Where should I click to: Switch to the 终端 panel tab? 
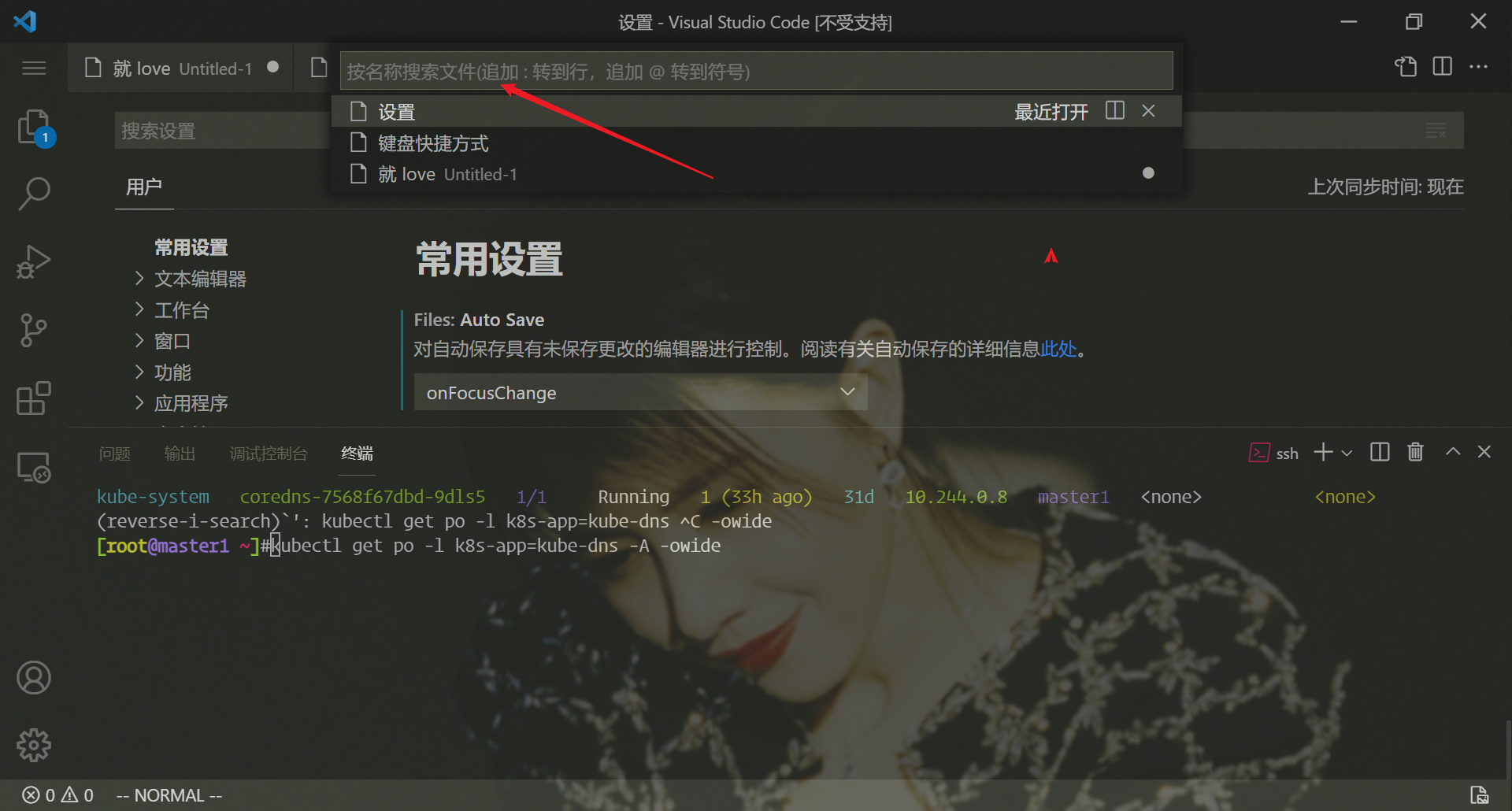[x=357, y=454]
